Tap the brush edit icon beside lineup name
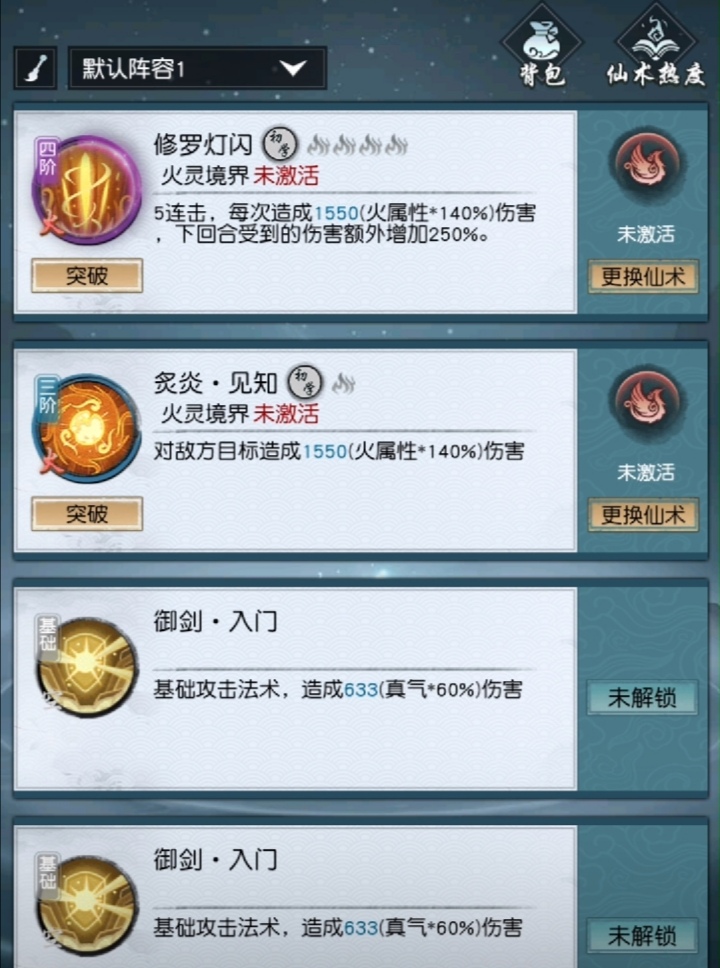The image size is (720, 968). point(36,68)
